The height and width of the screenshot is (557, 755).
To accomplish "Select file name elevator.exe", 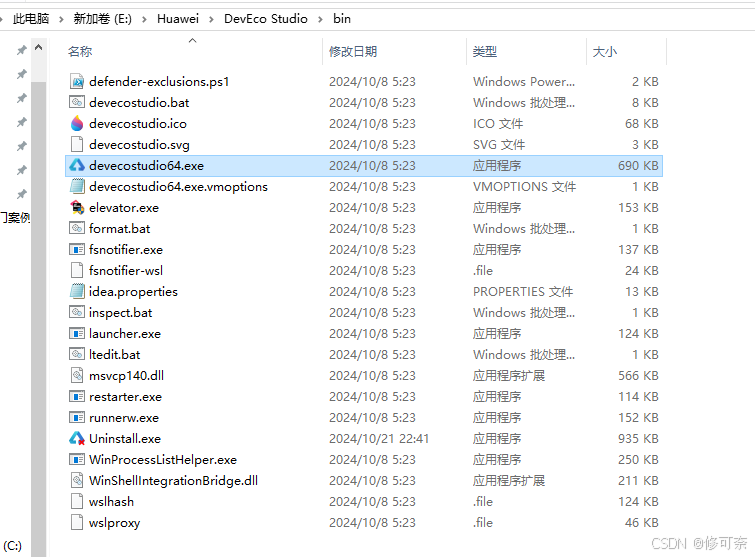I will [x=124, y=207].
